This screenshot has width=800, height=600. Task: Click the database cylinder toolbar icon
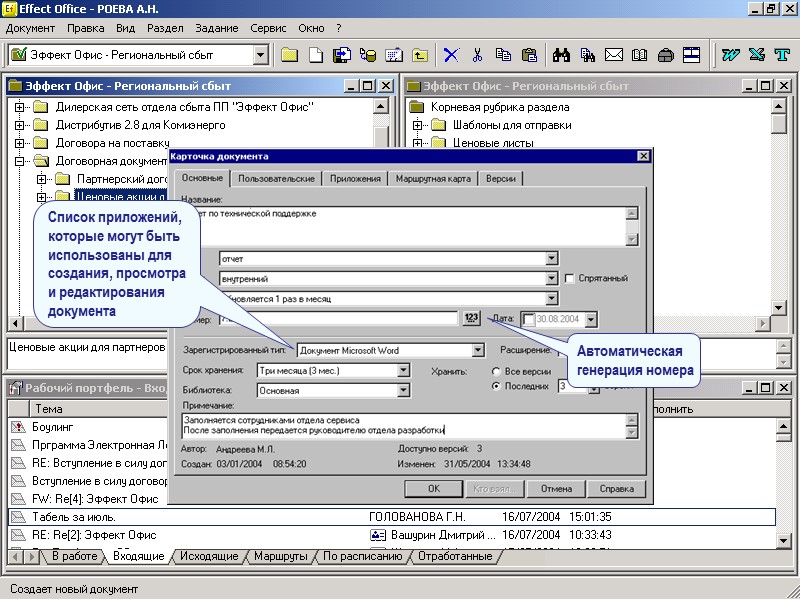click(x=368, y=55)
